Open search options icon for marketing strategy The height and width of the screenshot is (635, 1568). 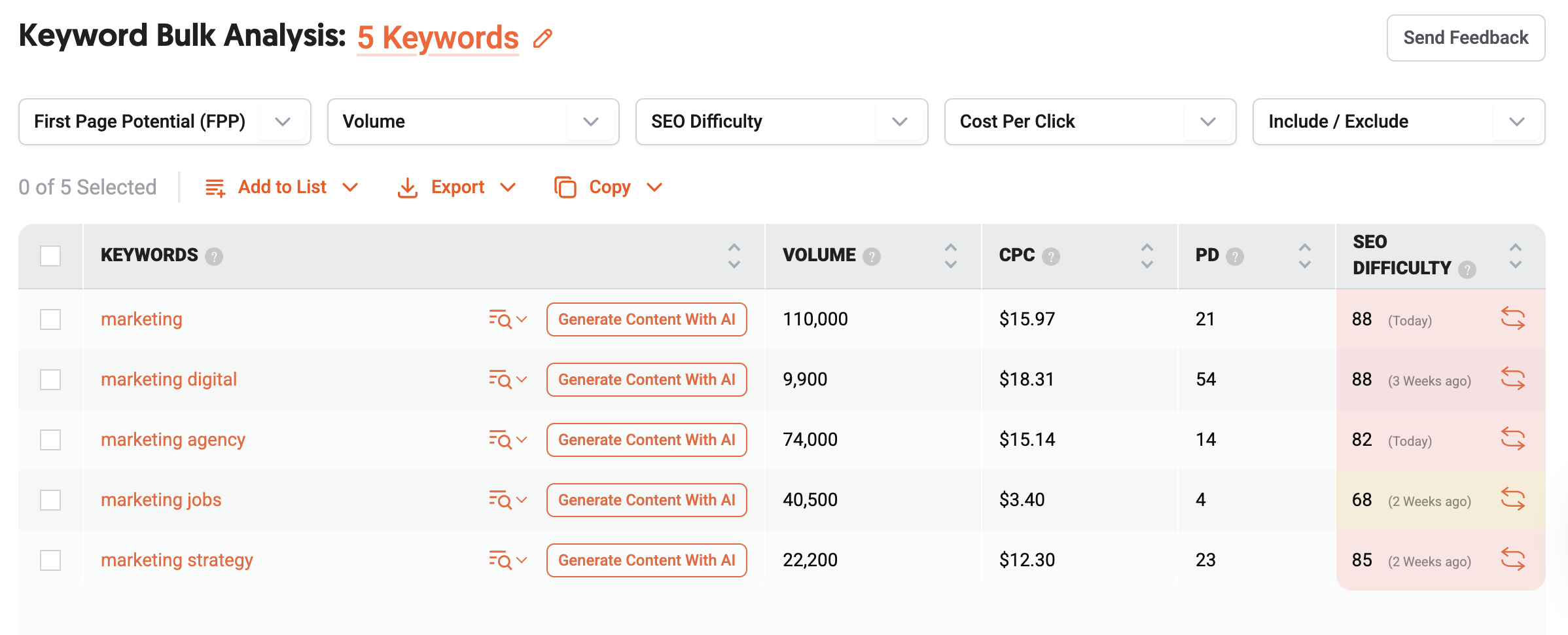click(508, 560)
